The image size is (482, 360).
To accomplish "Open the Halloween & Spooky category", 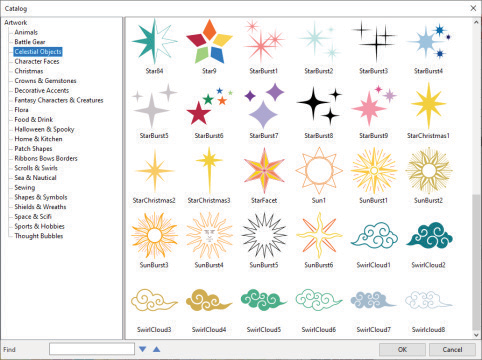I will (x=44, y=129).
